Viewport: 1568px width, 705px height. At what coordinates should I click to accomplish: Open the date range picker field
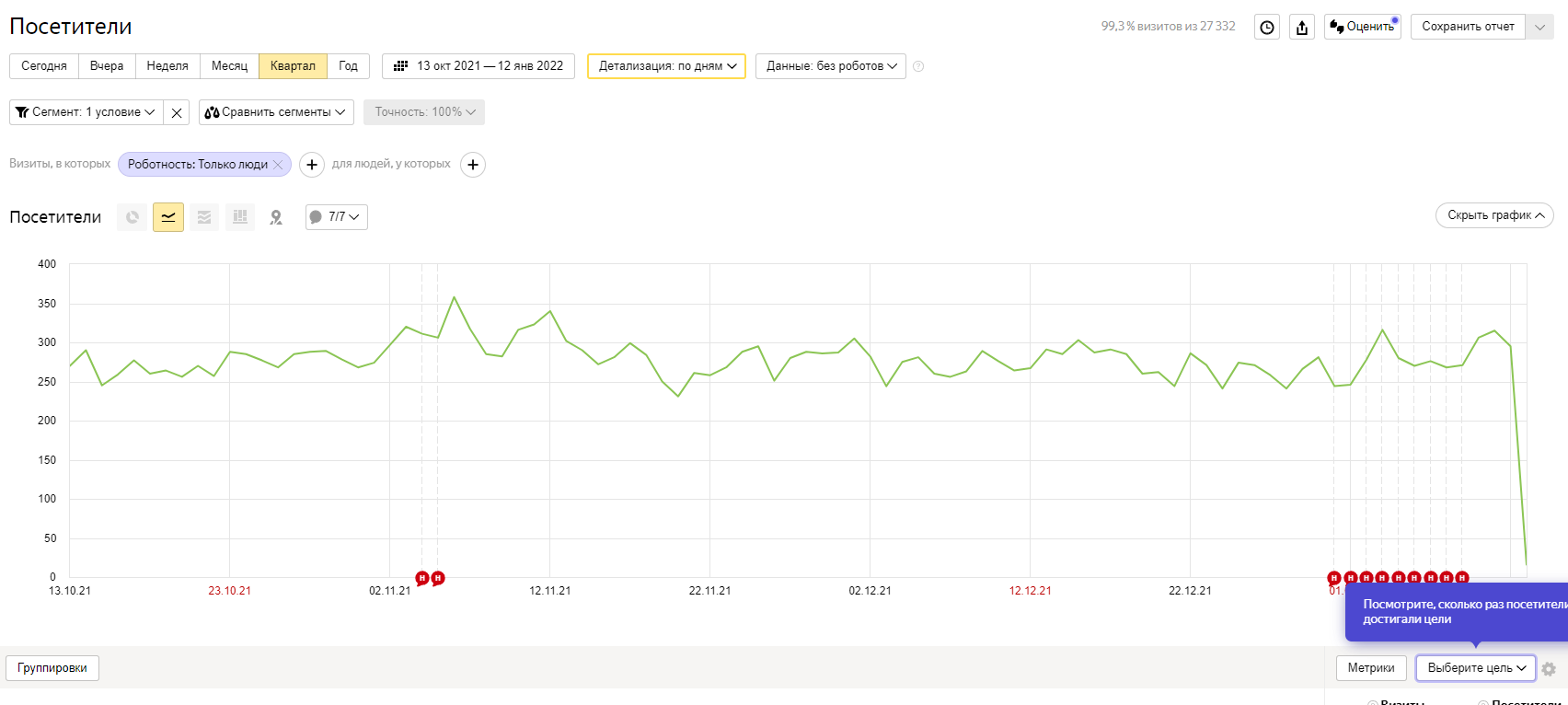pyautogui.click(x=478, y=66)
